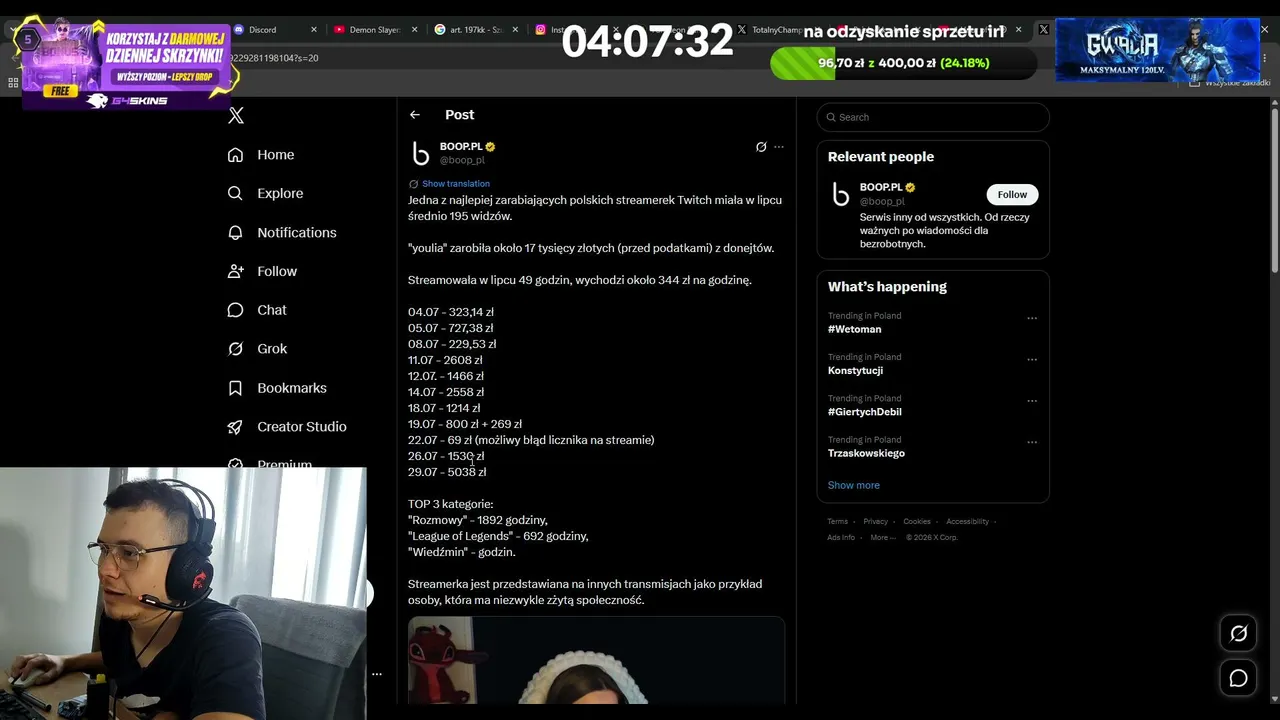Open the @boop_pl handle on the post

click(462, 160)
